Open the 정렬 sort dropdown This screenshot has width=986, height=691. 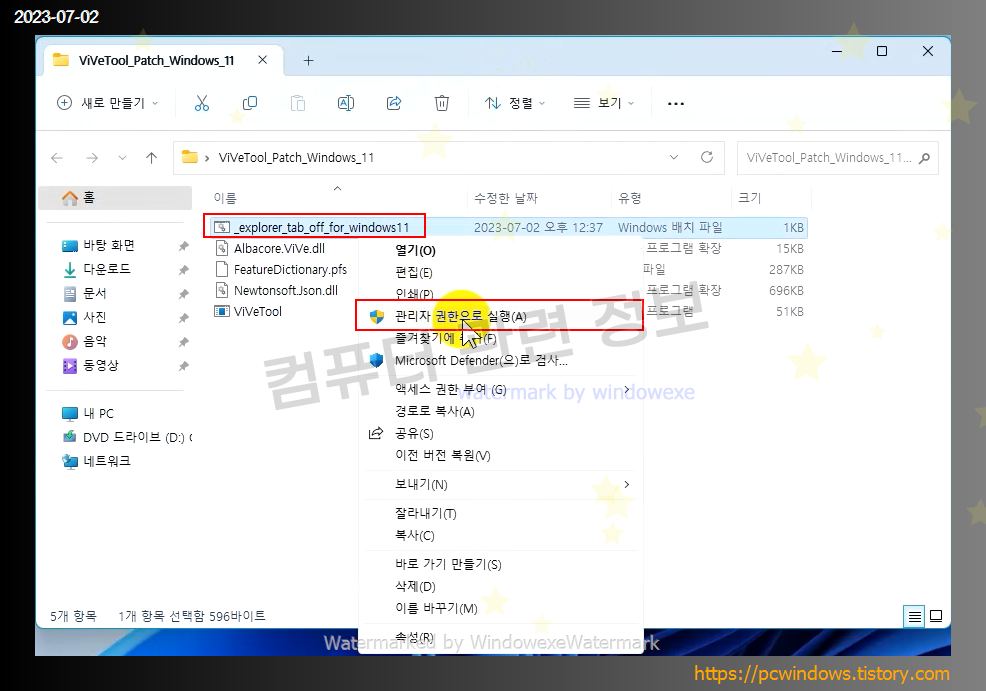pos(515,103)
